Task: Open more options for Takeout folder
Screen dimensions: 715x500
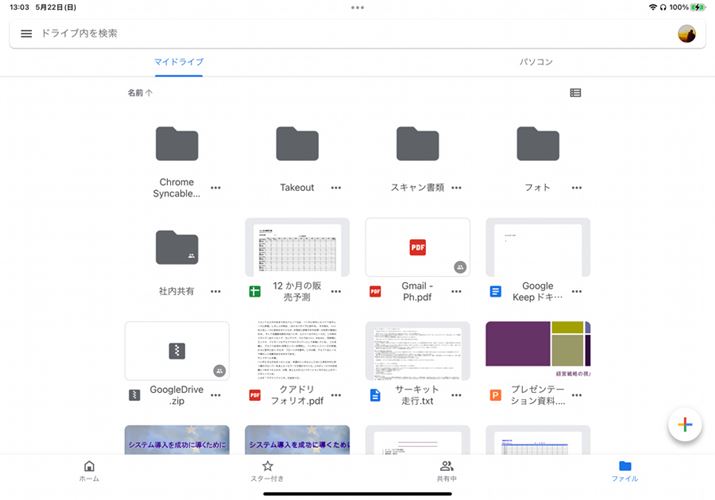Action: click(336, 188)
